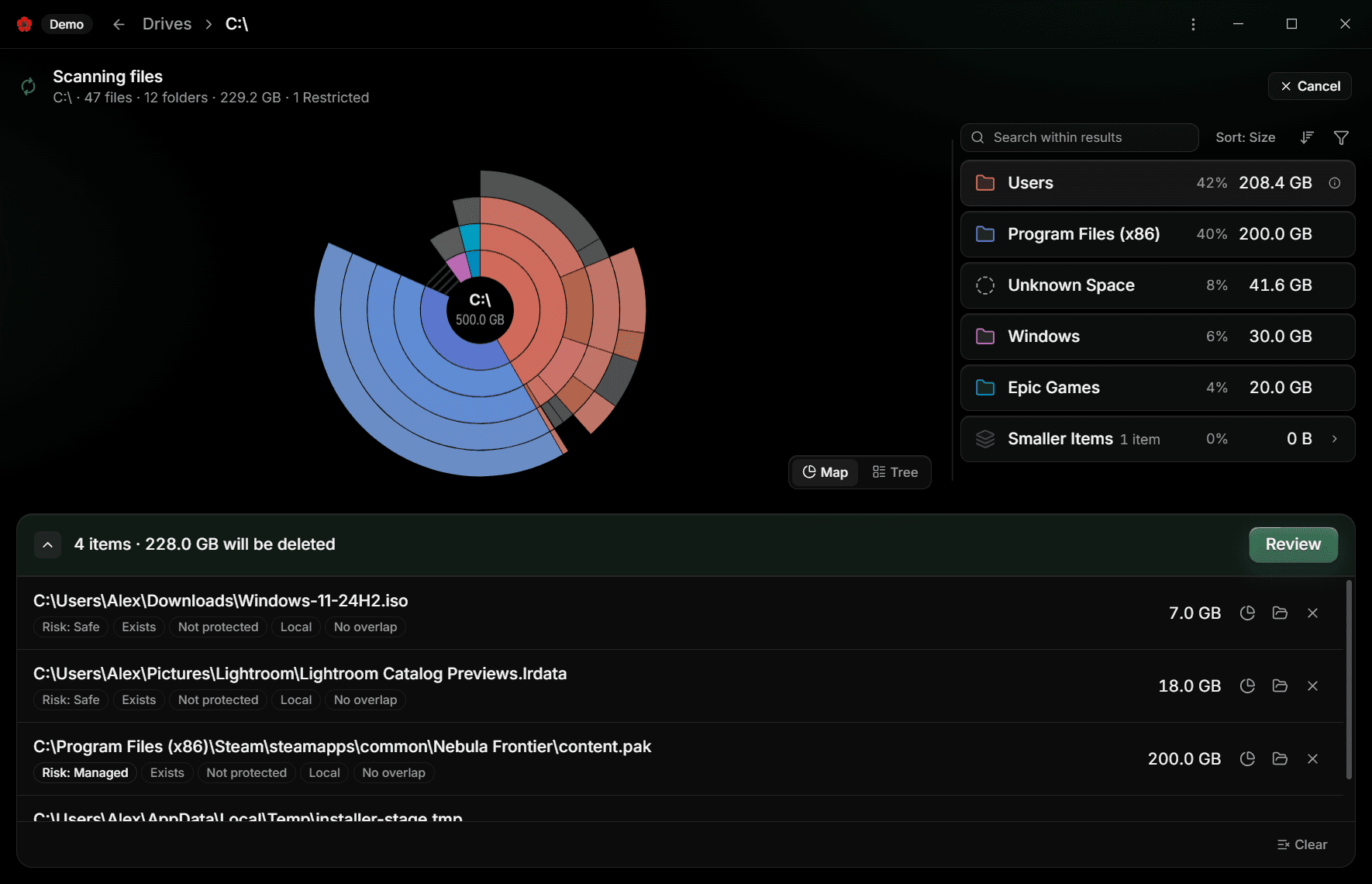
Task: Click the Review button
Action: [x=1293, y=544]
